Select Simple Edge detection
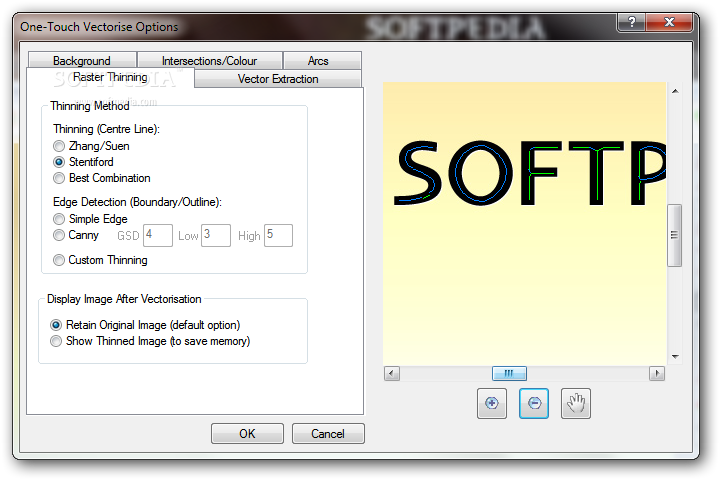The width and height of the screenshot is (720, 480). tap(90, 219)
